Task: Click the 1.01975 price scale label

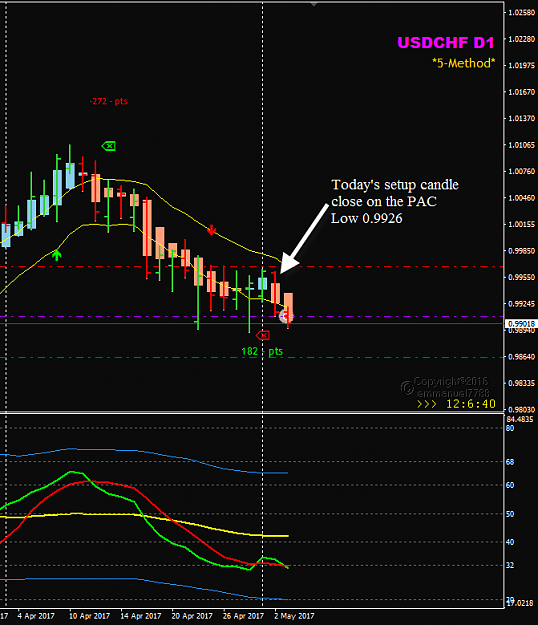Action: coord(522,65)
